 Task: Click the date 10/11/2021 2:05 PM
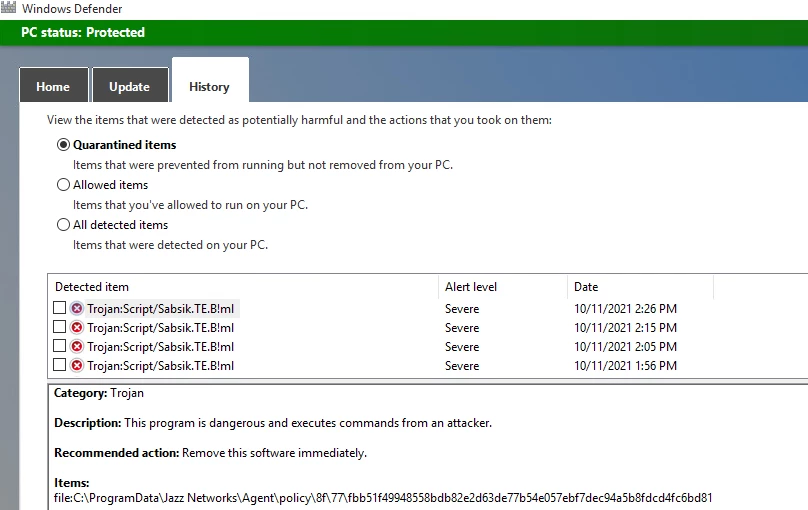(x=626, y=347)
